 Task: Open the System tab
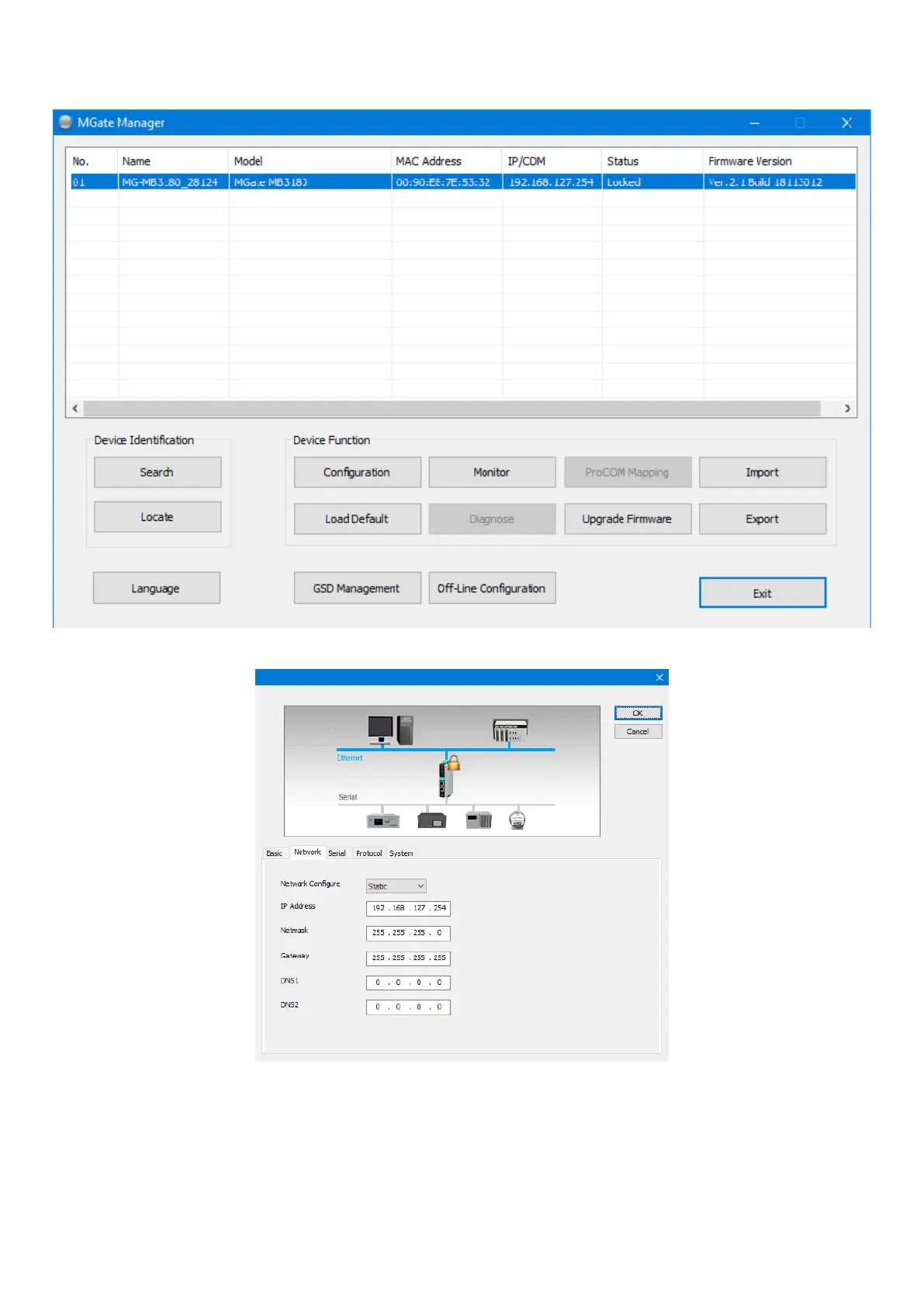tap(401, 853)
